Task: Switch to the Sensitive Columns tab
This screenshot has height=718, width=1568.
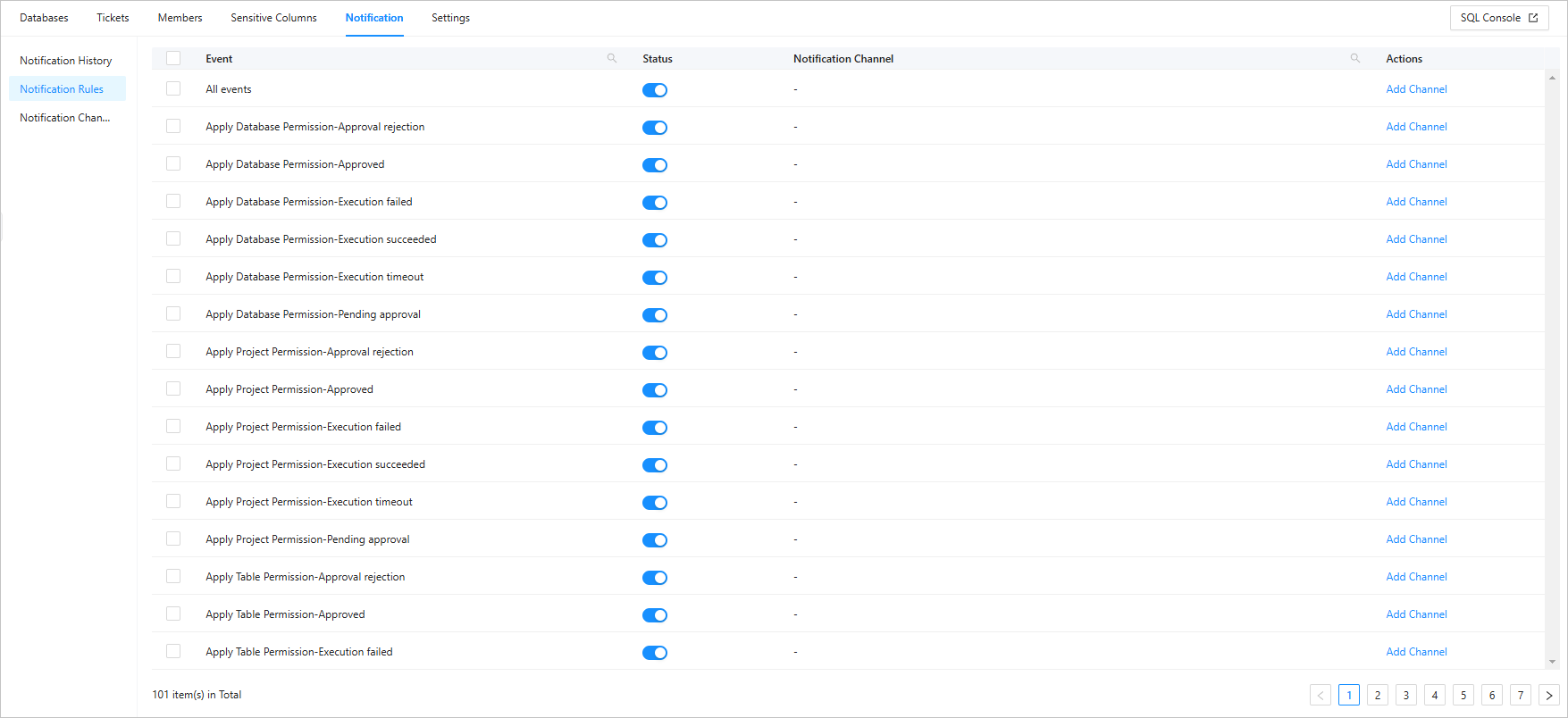Action: 273,18
